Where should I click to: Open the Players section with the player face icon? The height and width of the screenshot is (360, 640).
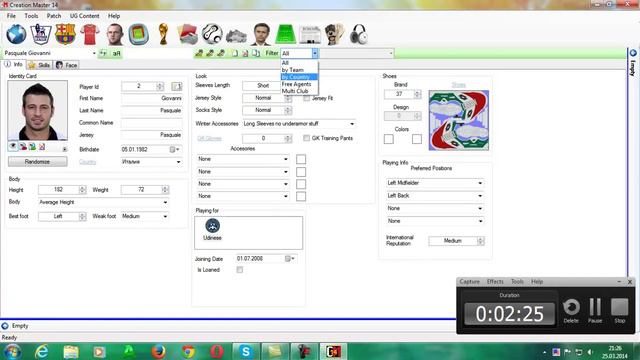coord(115,34)
